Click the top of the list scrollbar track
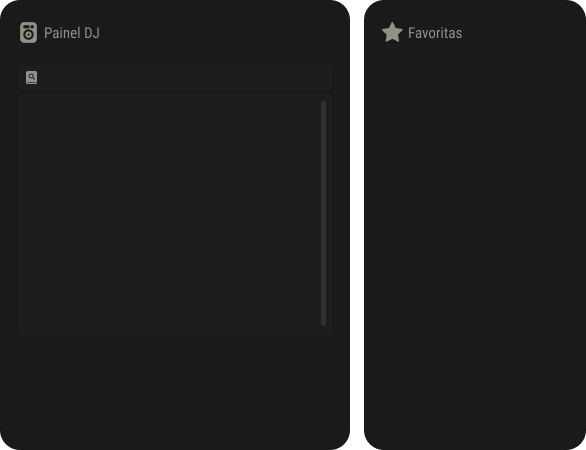The image size is (586, 450). 324,105
